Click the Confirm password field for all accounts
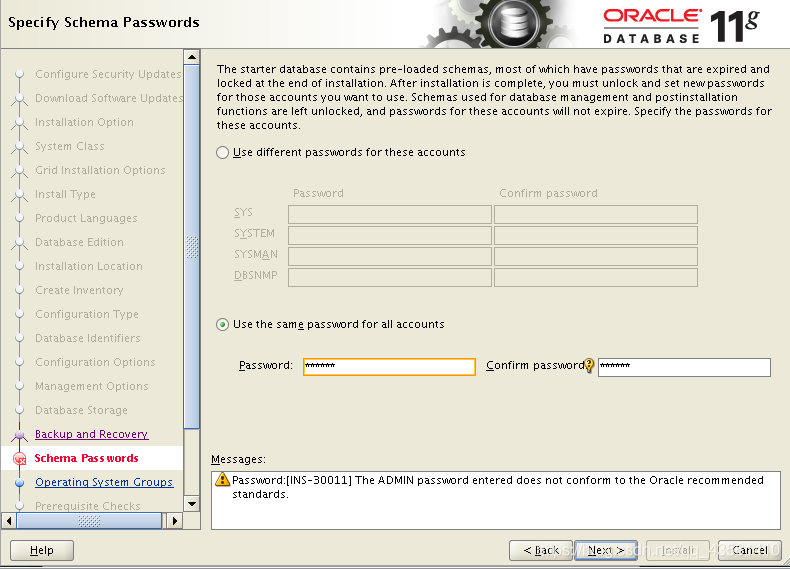The height and width of the screenshot is (569, 790). point(684,367)
